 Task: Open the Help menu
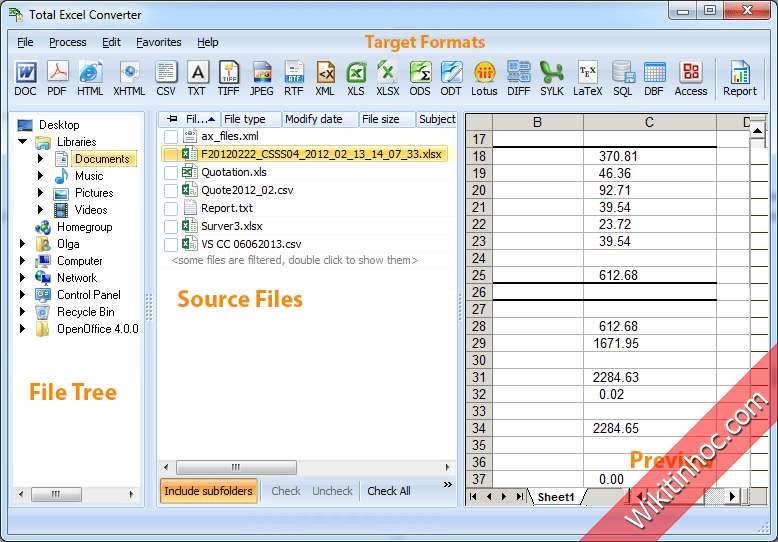(x=207, y=42)
